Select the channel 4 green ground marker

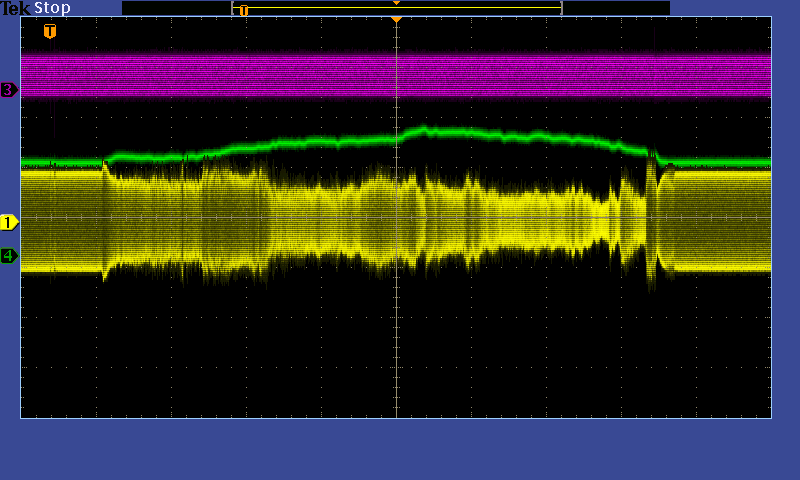(9, 256)
